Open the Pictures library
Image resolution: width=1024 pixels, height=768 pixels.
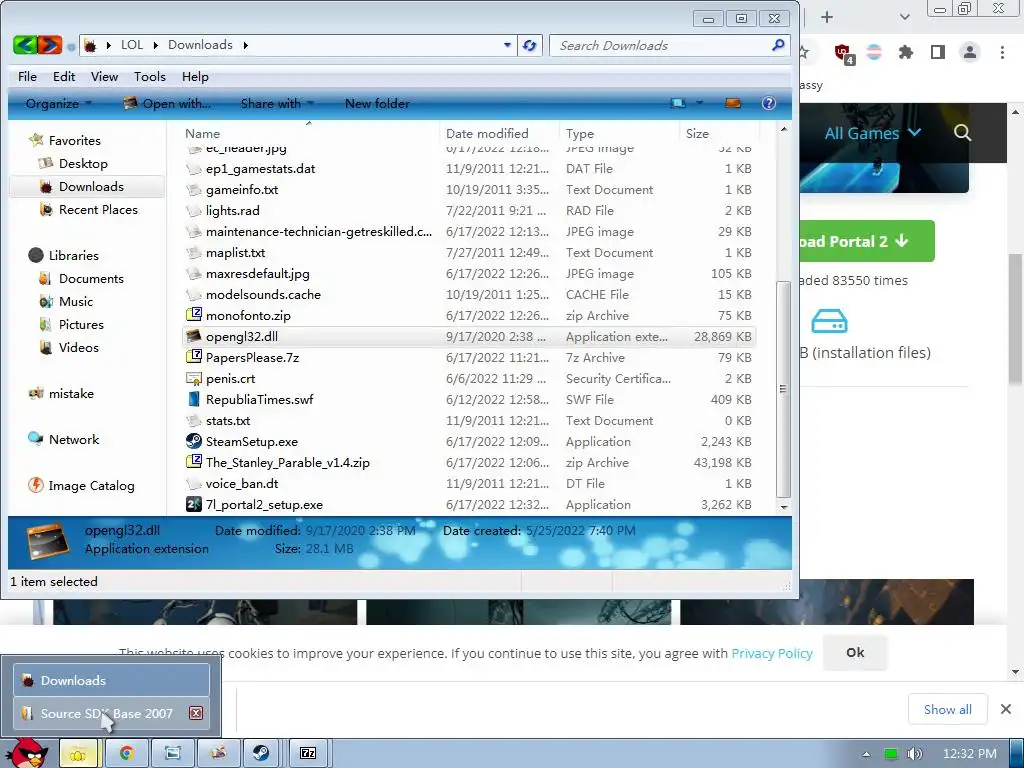(81, 325)
